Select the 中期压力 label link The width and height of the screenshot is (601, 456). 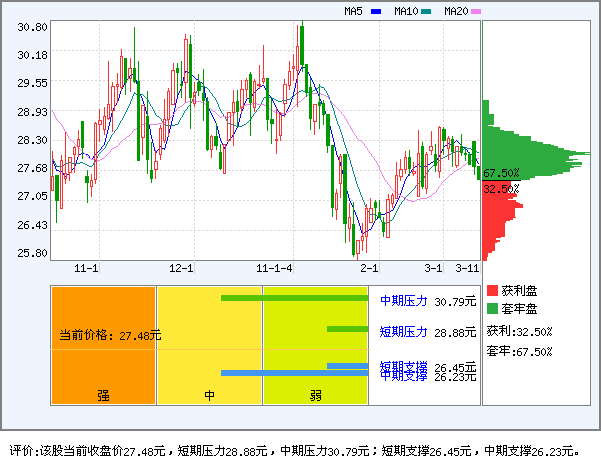click(x=403, y=300)
